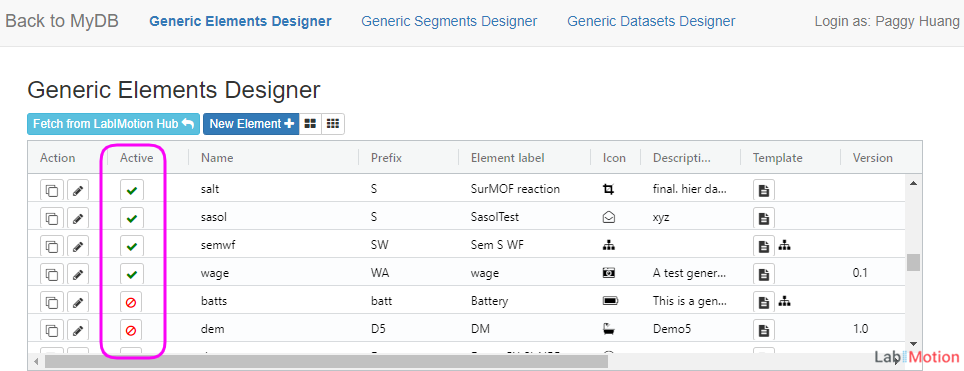Edit the semwf element with pencil icon
Screen dimensions: 964x371
[x=77, y=246]
